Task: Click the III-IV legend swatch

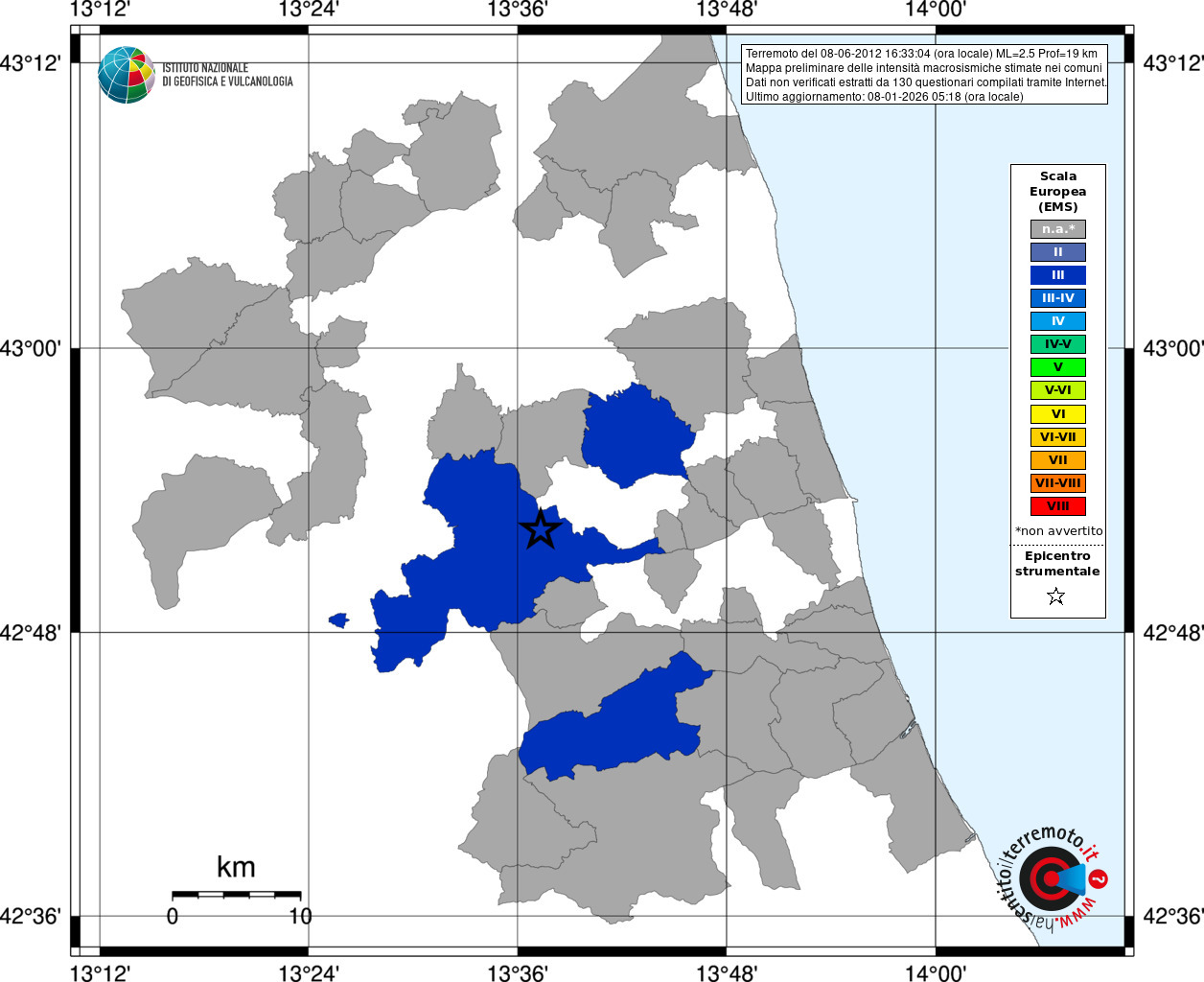Action: click(x=1058, y=298)
